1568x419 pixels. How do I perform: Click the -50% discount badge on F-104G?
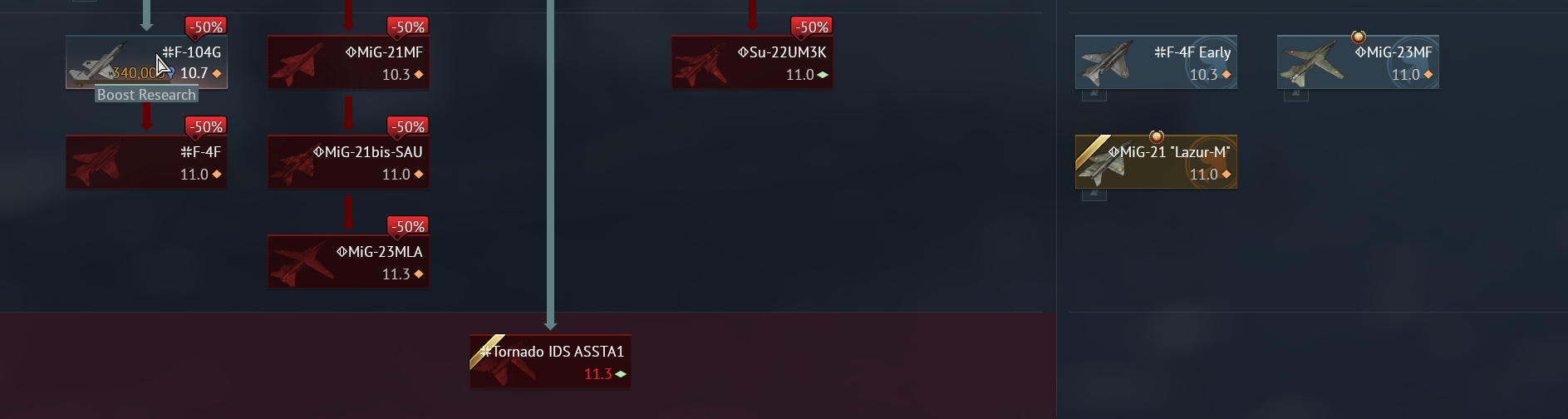pyautogui.click(x=205, y=27)
